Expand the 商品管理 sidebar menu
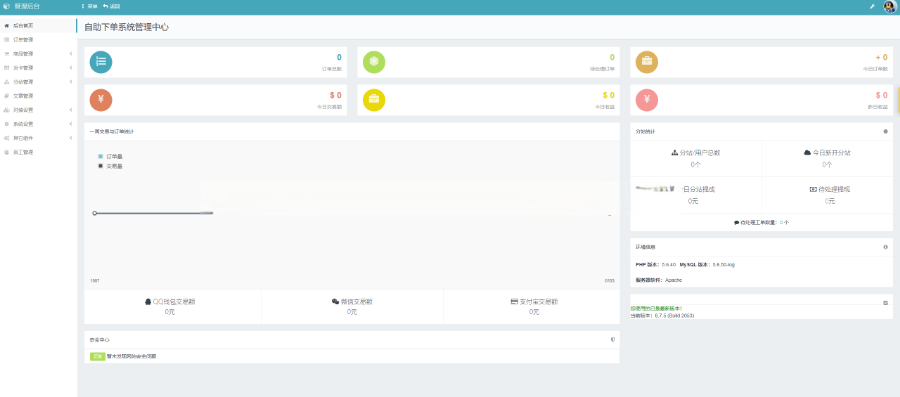900x397 pixels. 38,53
